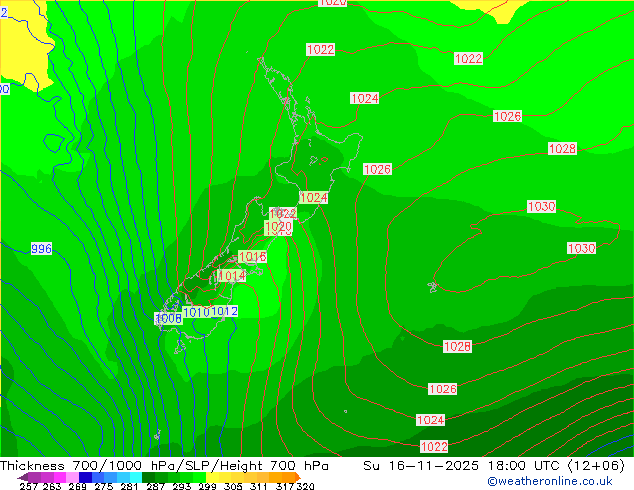This screenshot has height=490, width=634.
Task: Click the purple arrow start of the legend bar
Action: point(23,477)
